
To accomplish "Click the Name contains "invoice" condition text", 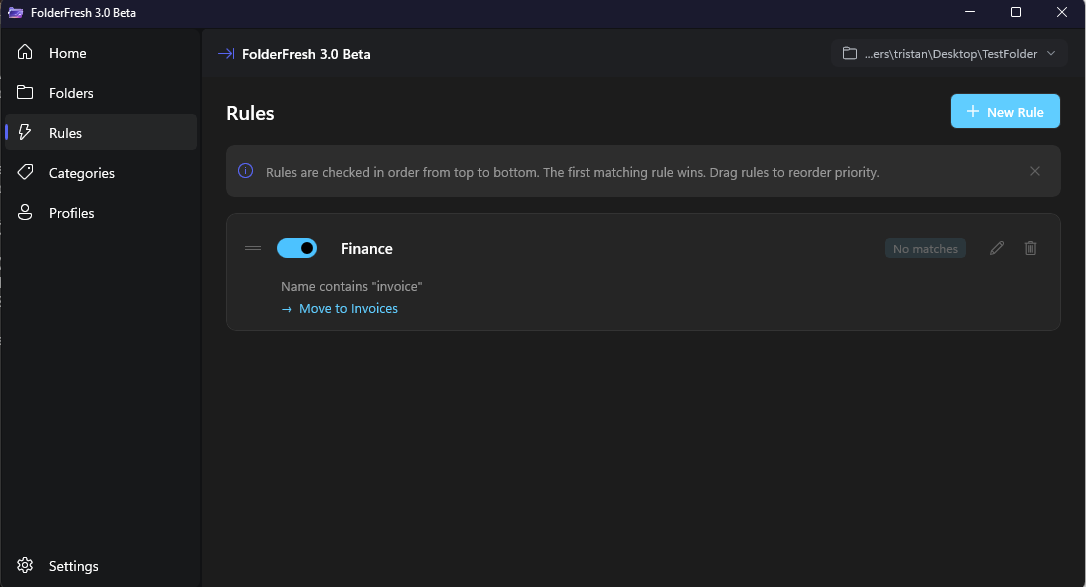I will [x=351, y=287].
